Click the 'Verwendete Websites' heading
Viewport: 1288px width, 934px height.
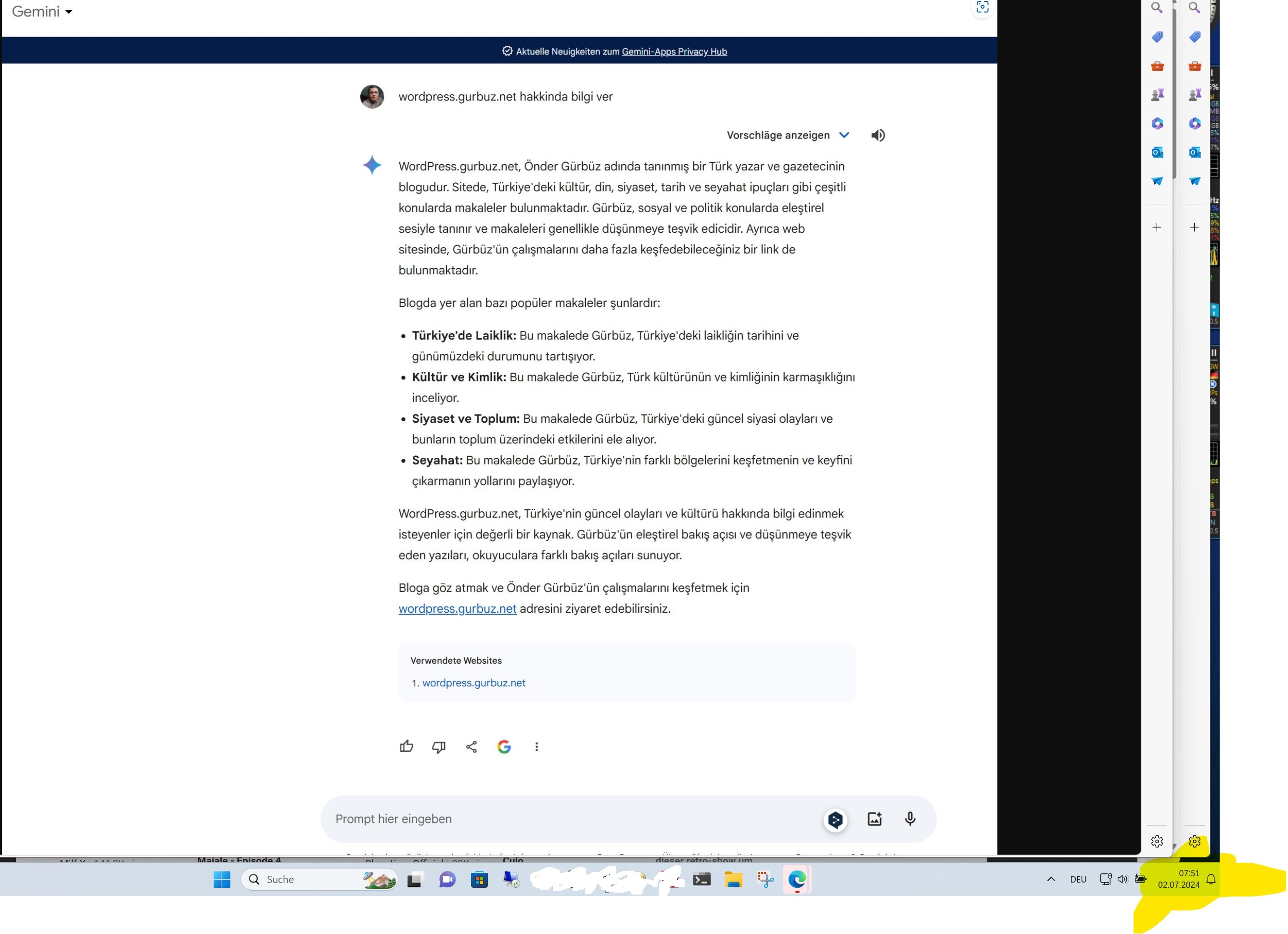coord(456,661)
